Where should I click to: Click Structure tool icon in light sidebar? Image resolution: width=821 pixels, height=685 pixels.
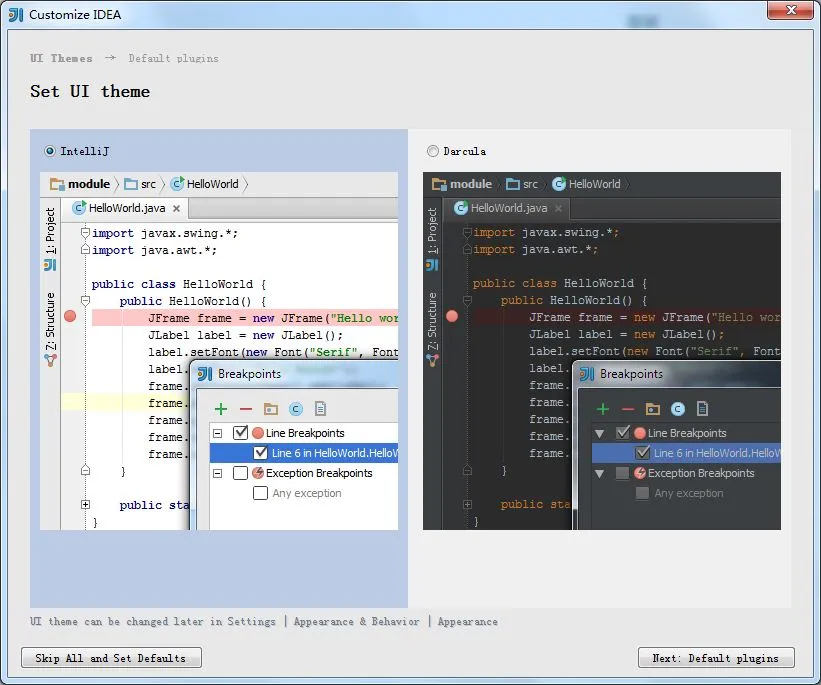pos(50,360)
